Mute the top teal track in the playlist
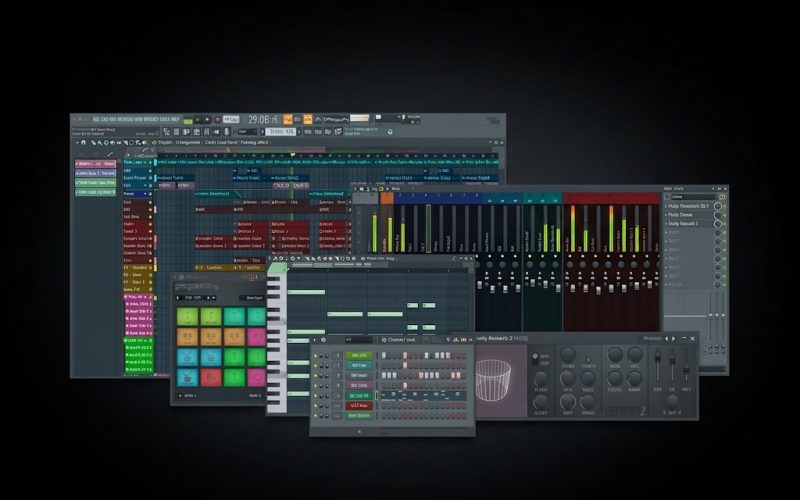The image size is (800, 500). point(151,162)
